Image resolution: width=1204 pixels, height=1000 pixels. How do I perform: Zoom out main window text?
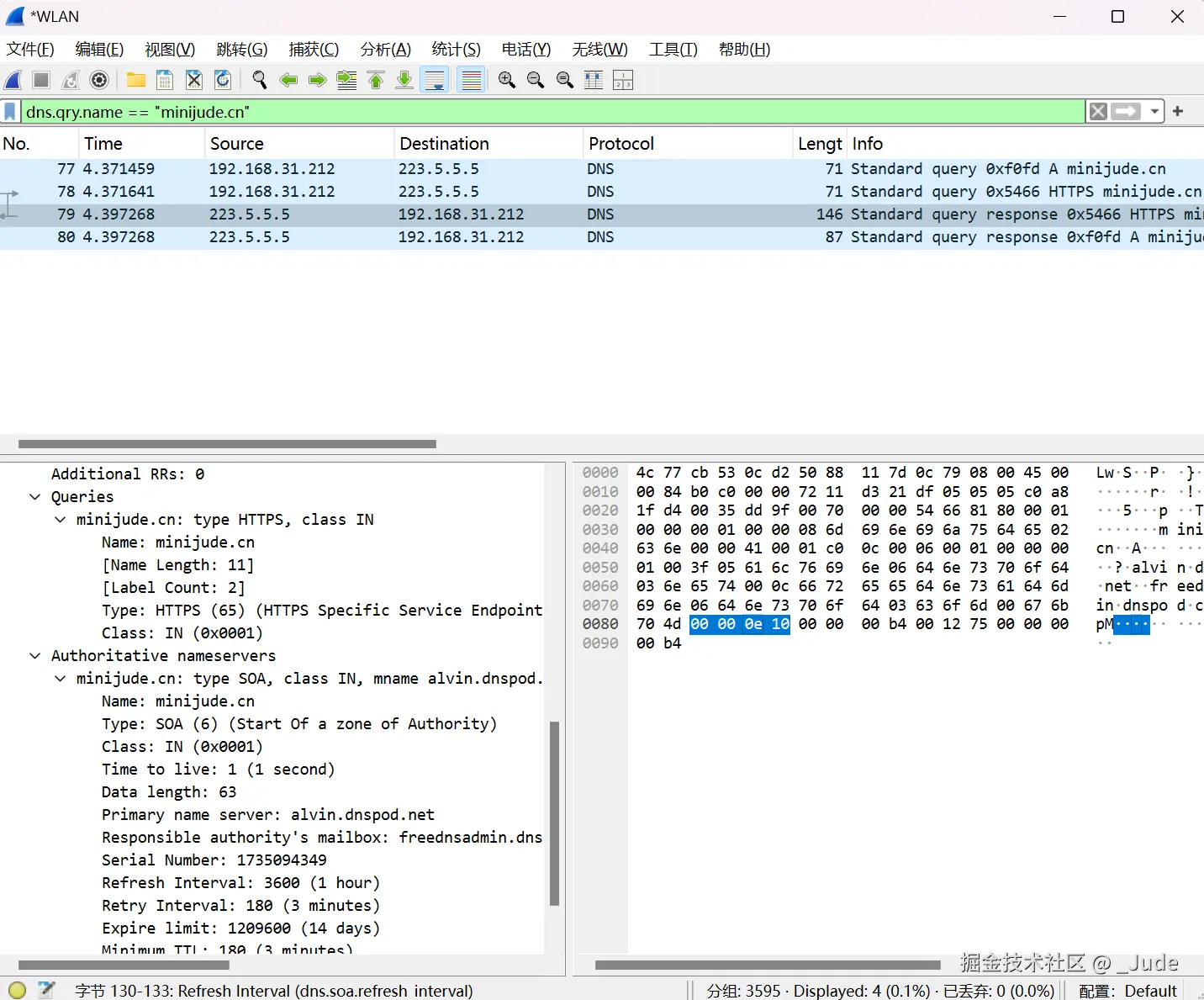[536, 80]
